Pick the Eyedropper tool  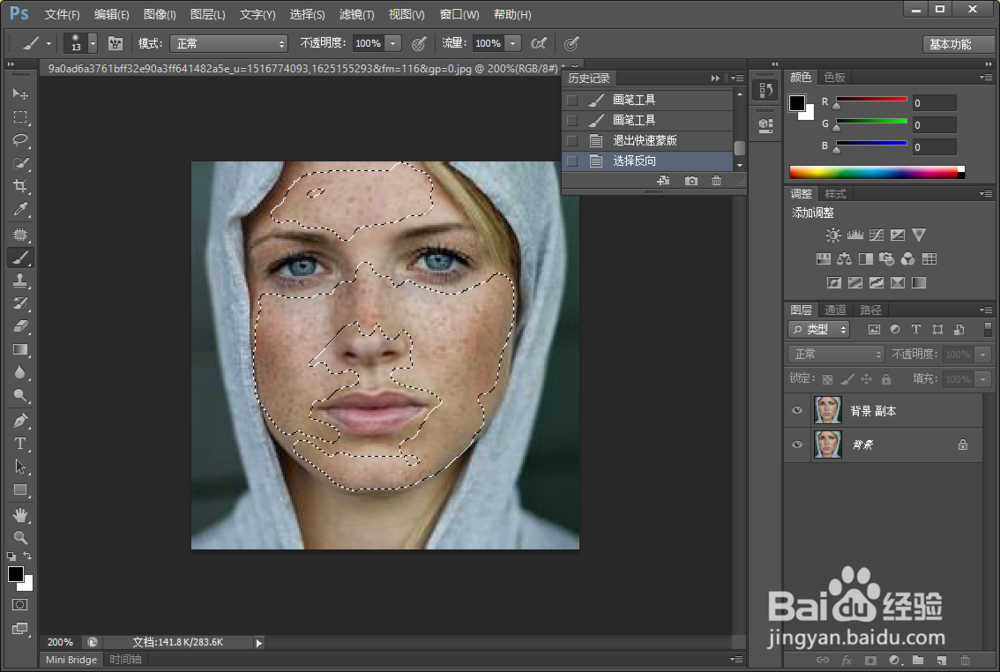pyautogui.click(x=20, y=210)
